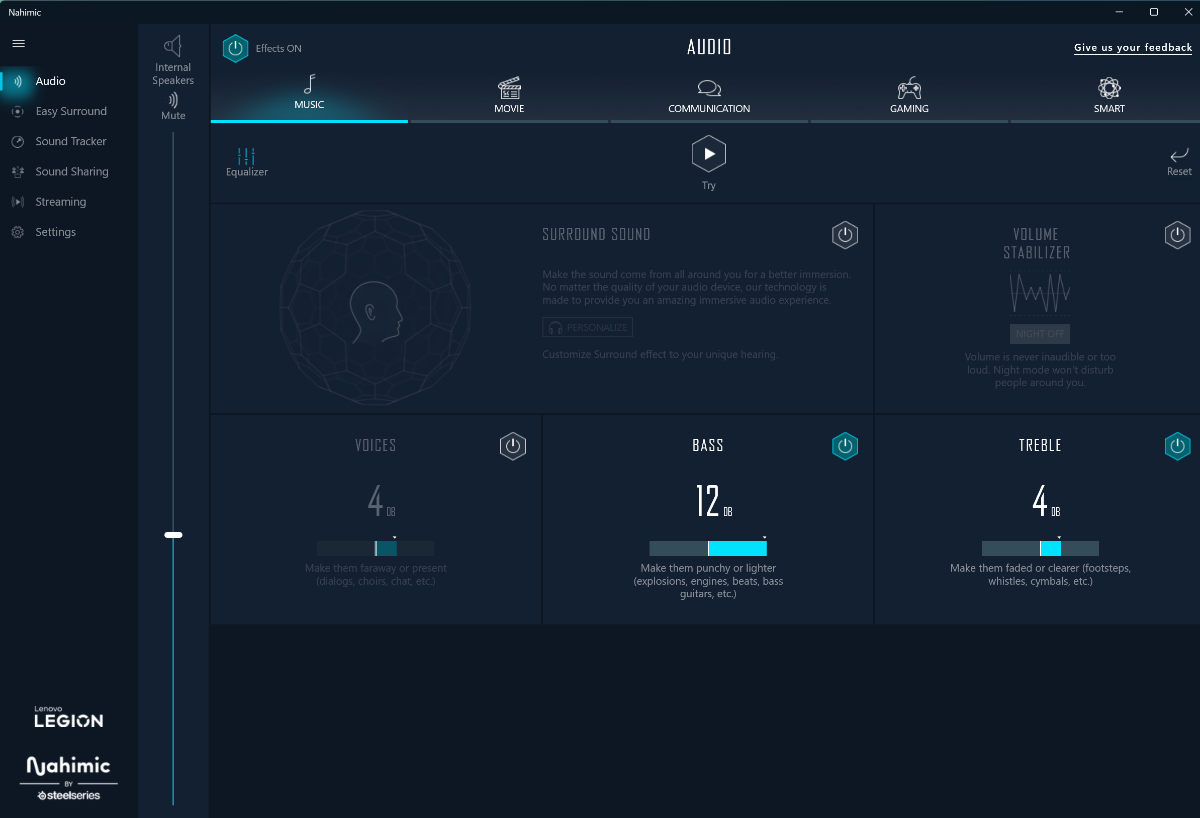Reset audio settings with Reset arrow
The image size is (1200, 818).
click(1179, 160)
